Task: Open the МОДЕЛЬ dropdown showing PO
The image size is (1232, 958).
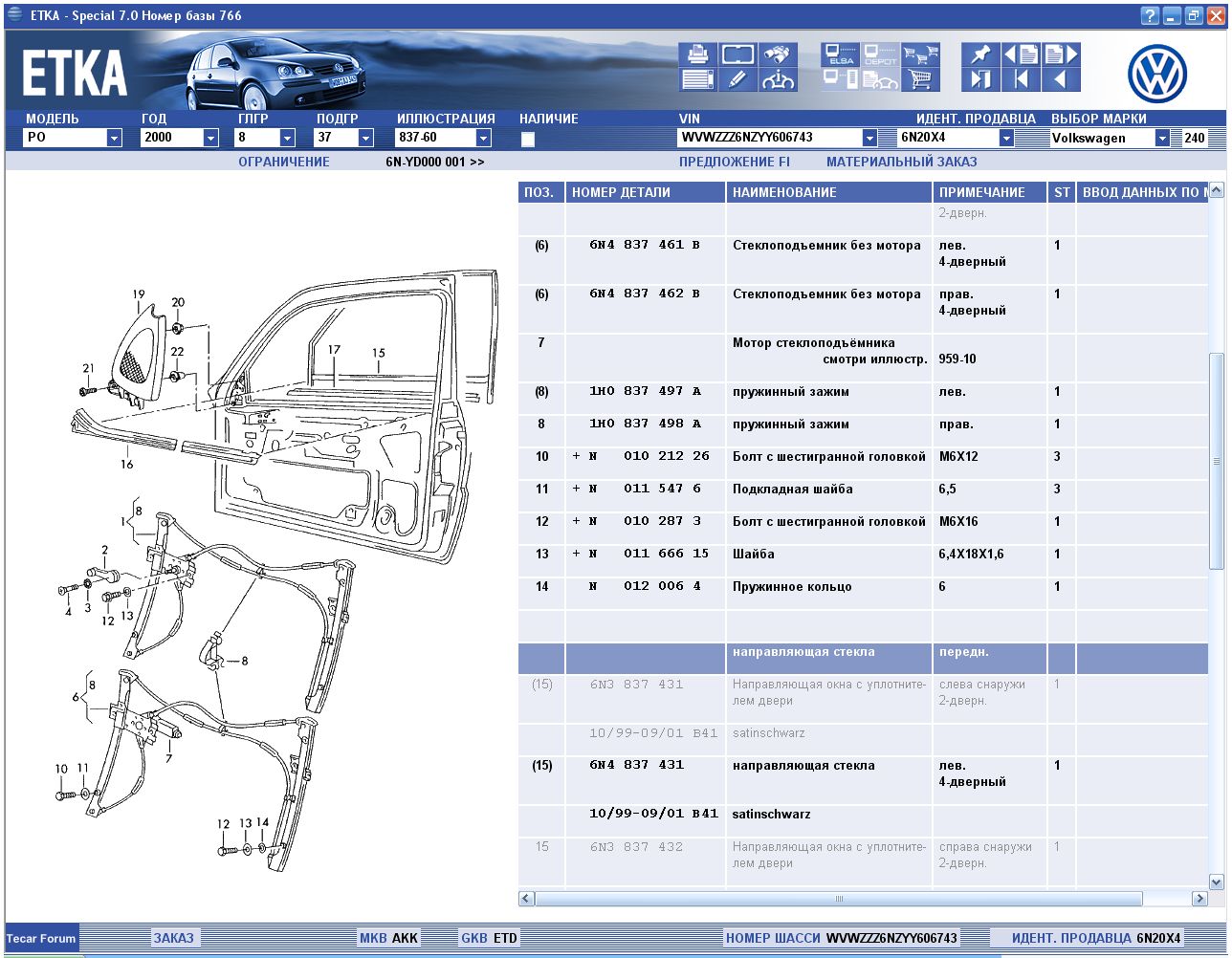Action: pos(115,138)
